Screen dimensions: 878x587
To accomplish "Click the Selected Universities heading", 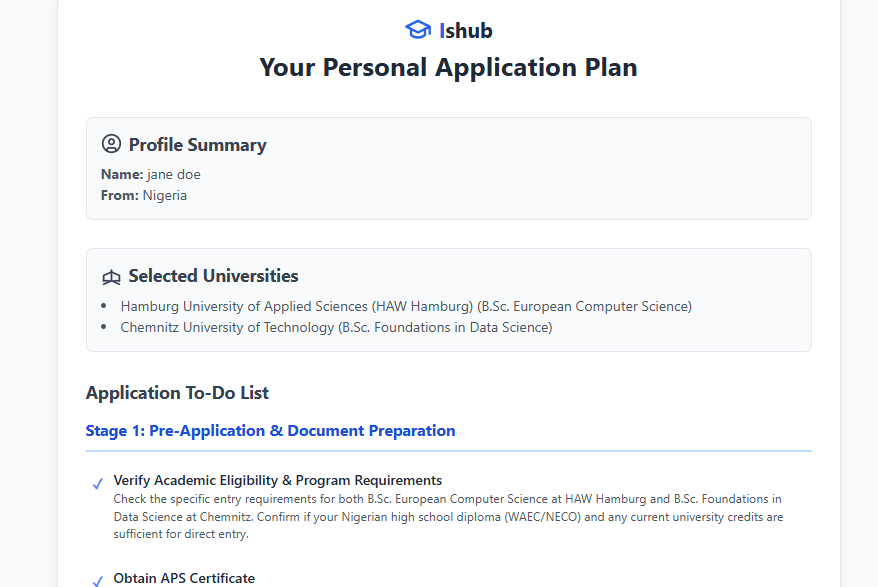I will point(213,276).
